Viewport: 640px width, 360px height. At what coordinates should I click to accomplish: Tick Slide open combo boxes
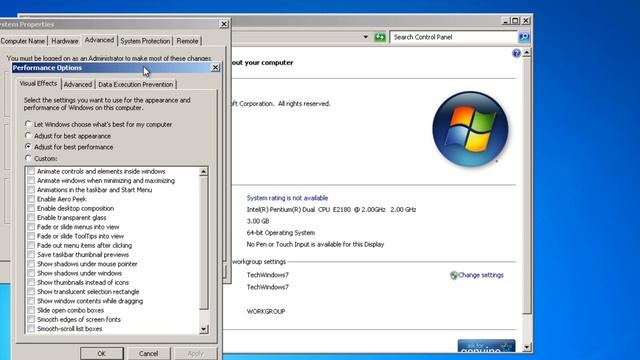point(31,310)
